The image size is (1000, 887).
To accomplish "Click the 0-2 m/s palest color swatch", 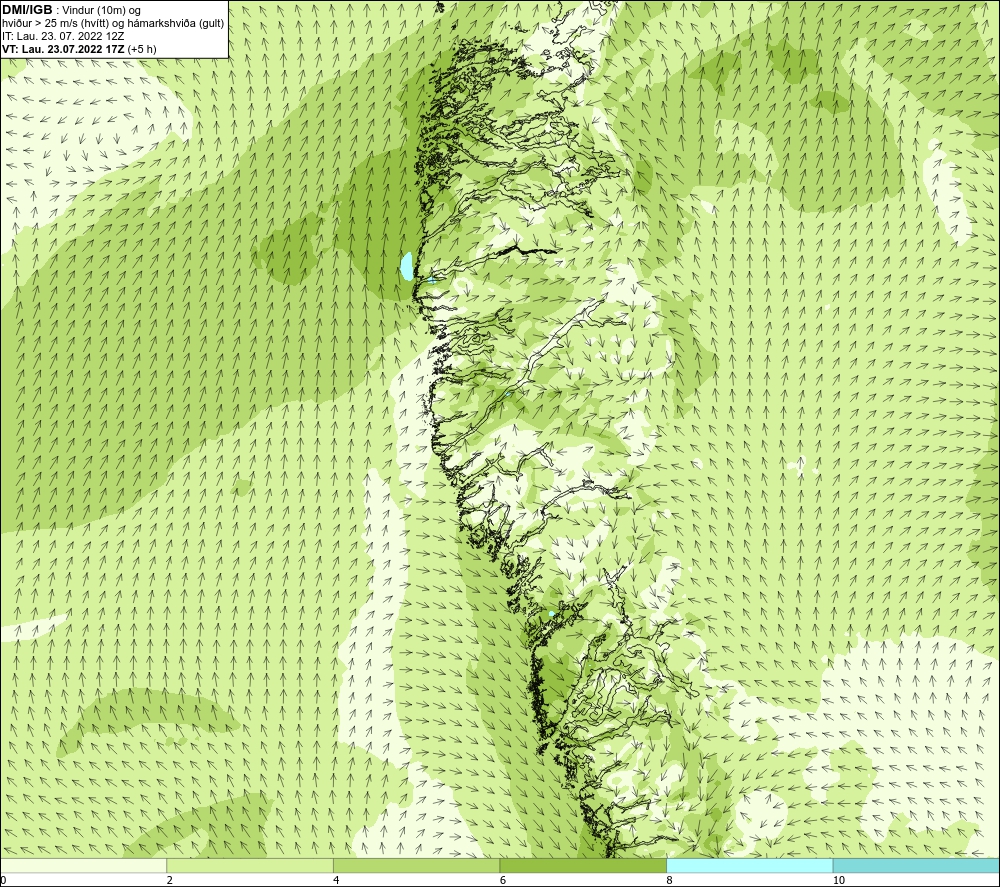I will 84,865.
